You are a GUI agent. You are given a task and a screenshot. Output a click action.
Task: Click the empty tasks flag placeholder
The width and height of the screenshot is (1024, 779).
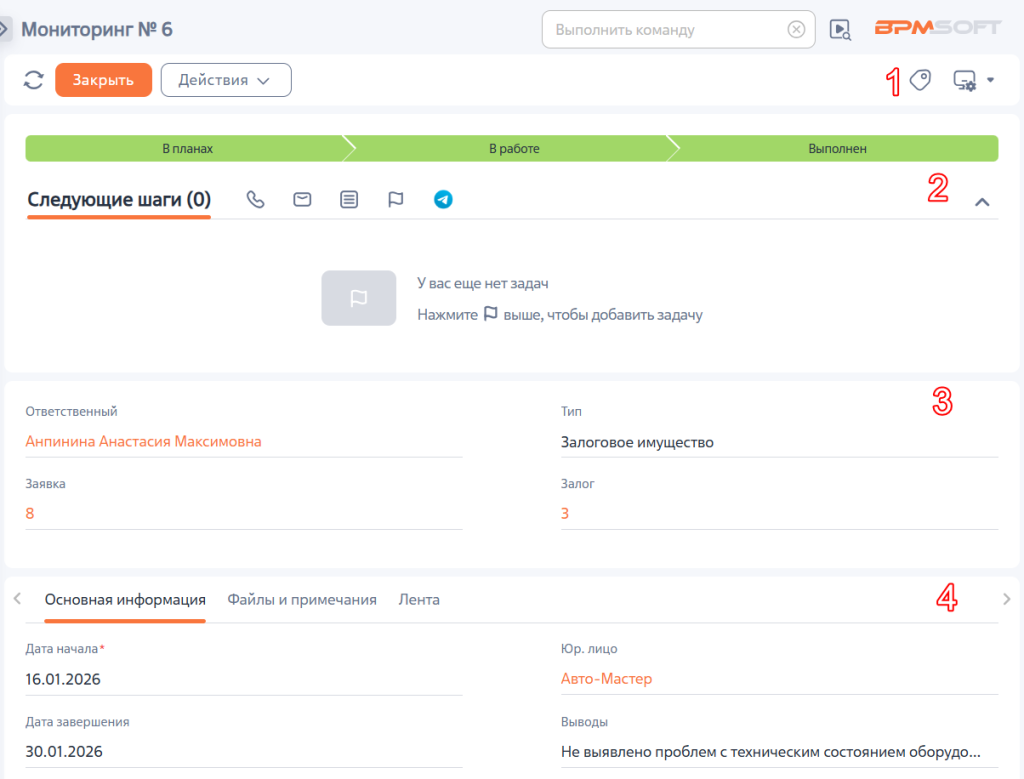[359, 298]
